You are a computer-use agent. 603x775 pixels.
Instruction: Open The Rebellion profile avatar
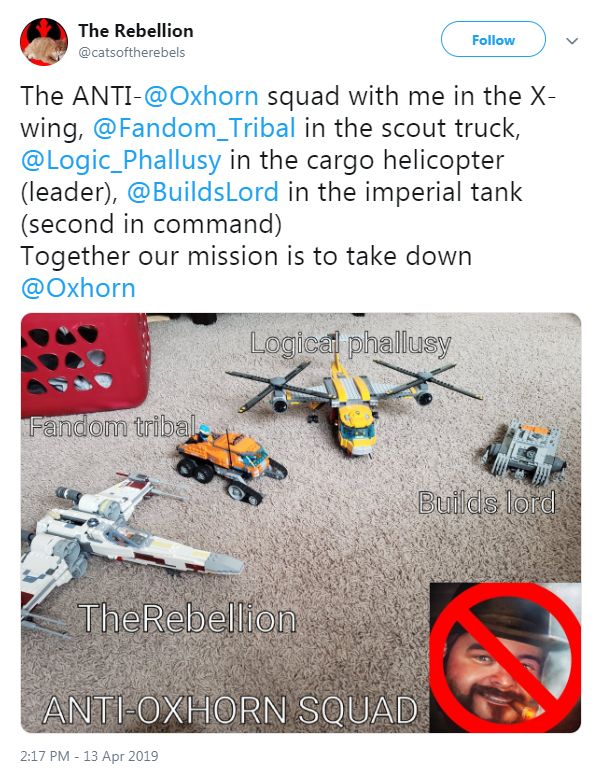click(44, 42)
